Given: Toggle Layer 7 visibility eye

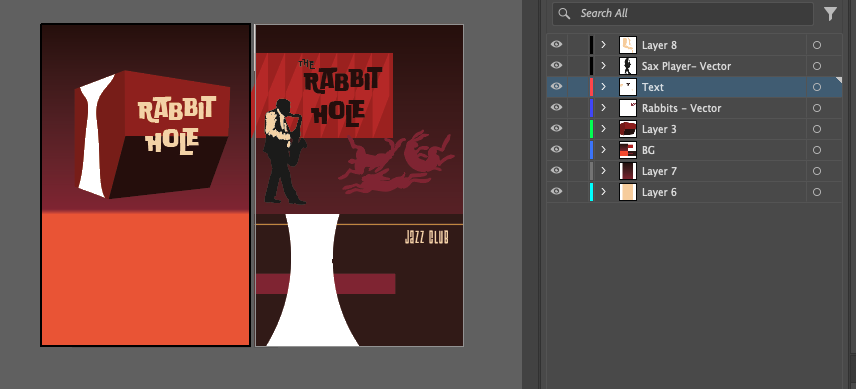Looking at the screenshot, I should click(x=556, y=171).
